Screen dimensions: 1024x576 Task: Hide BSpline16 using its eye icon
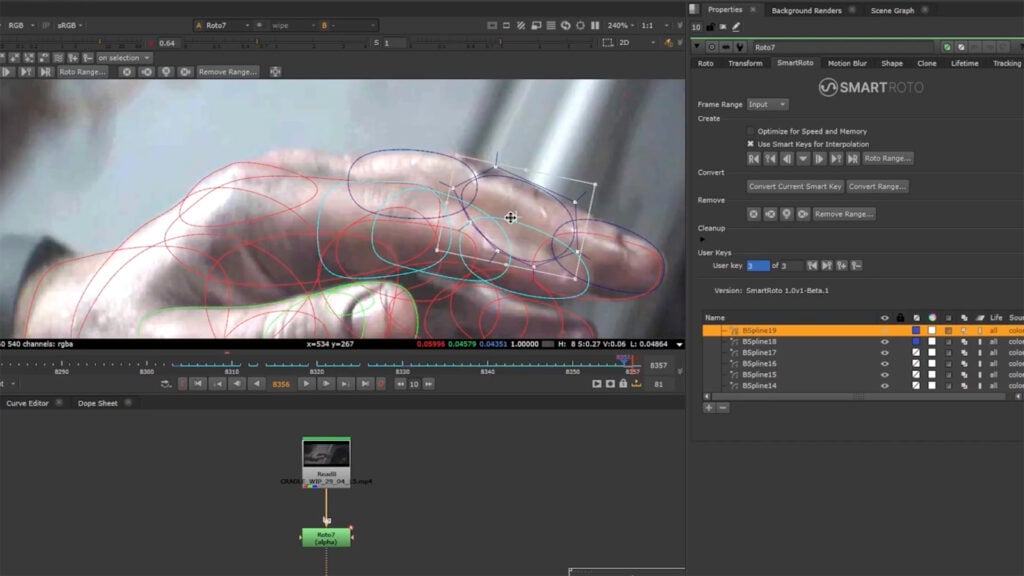click(885, 364)
